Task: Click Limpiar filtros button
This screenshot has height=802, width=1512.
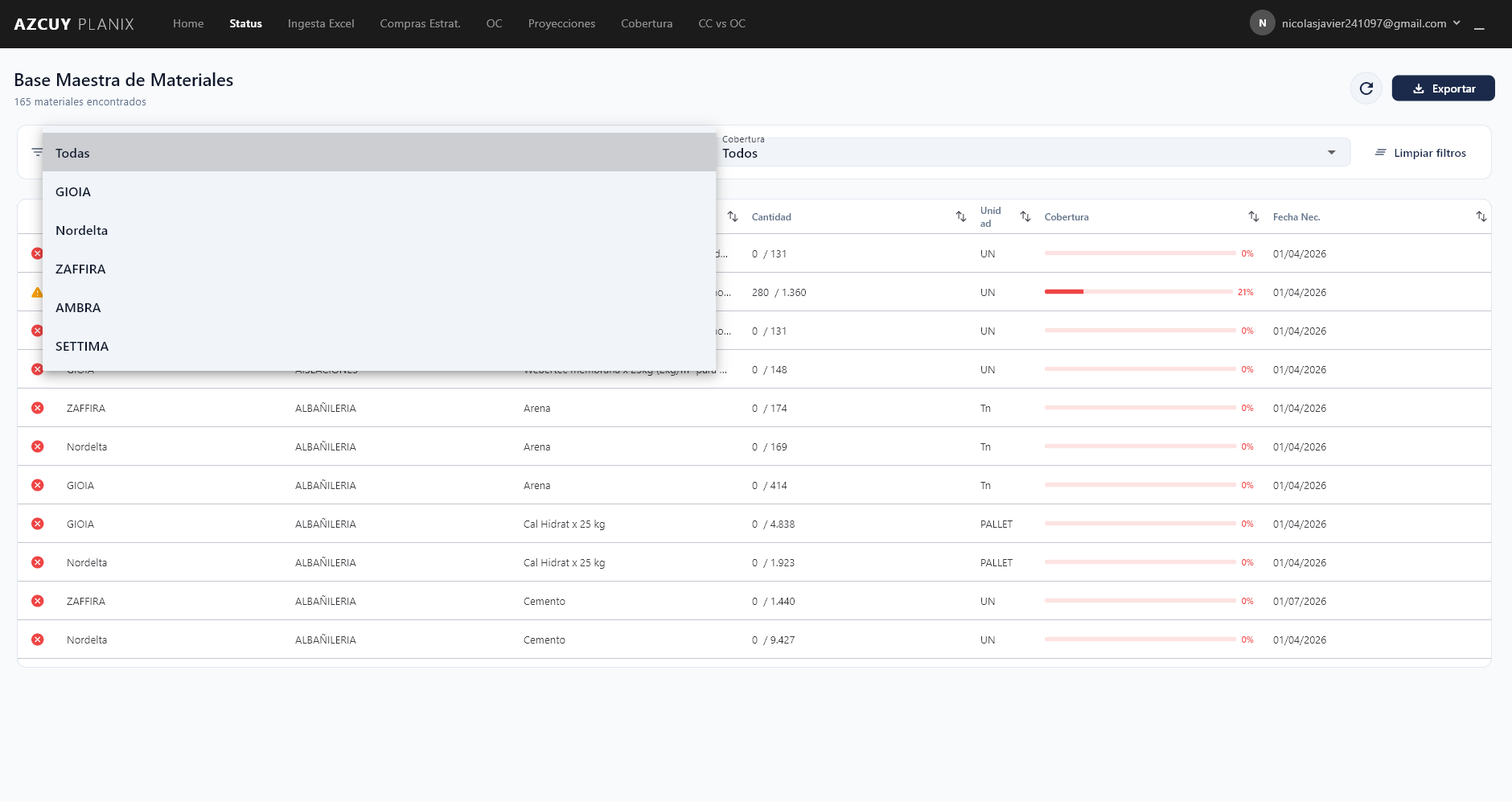Action: pyautogui.click(x=1420, y=153)
